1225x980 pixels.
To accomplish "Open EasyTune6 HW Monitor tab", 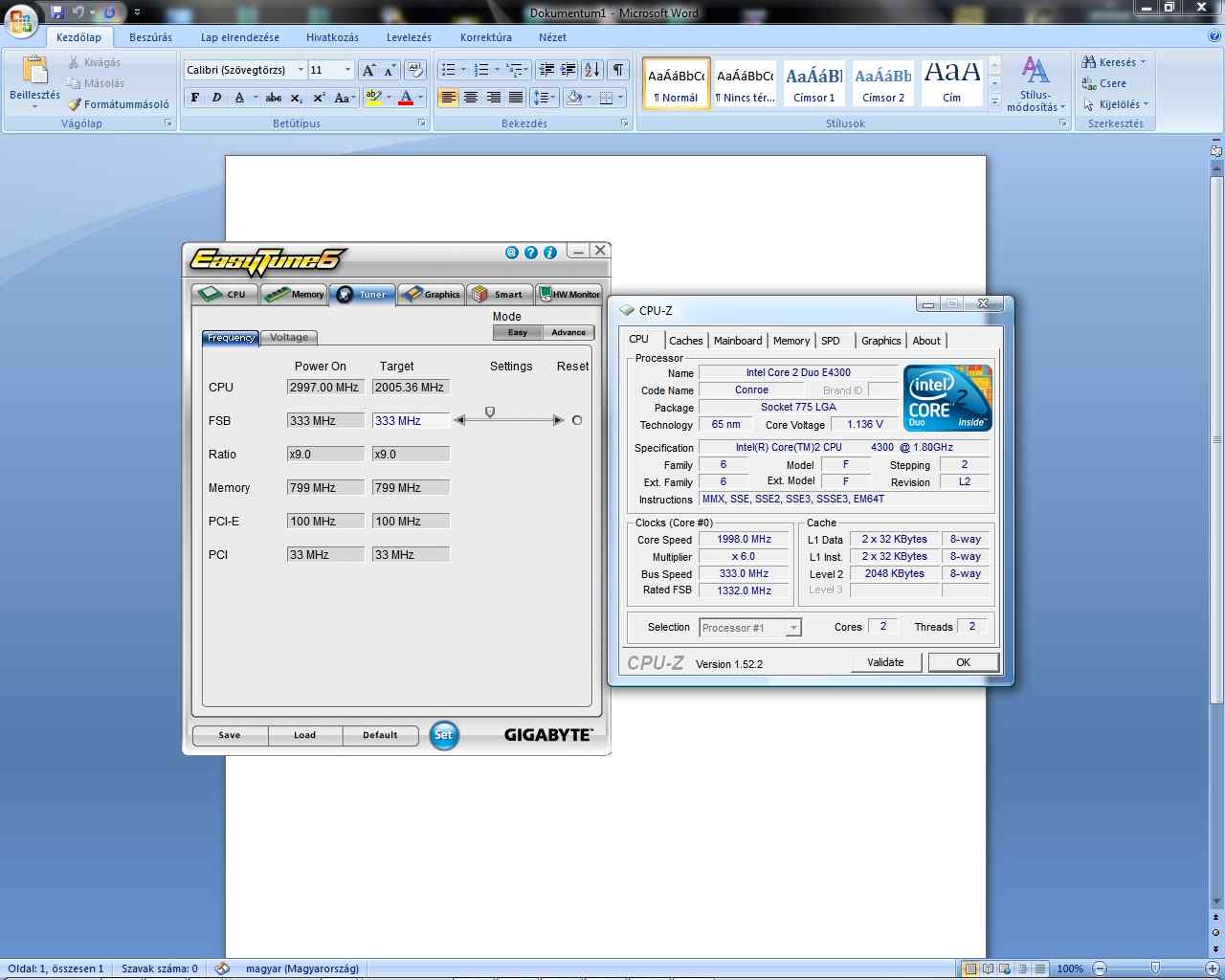I will click(x=569, y=295).
